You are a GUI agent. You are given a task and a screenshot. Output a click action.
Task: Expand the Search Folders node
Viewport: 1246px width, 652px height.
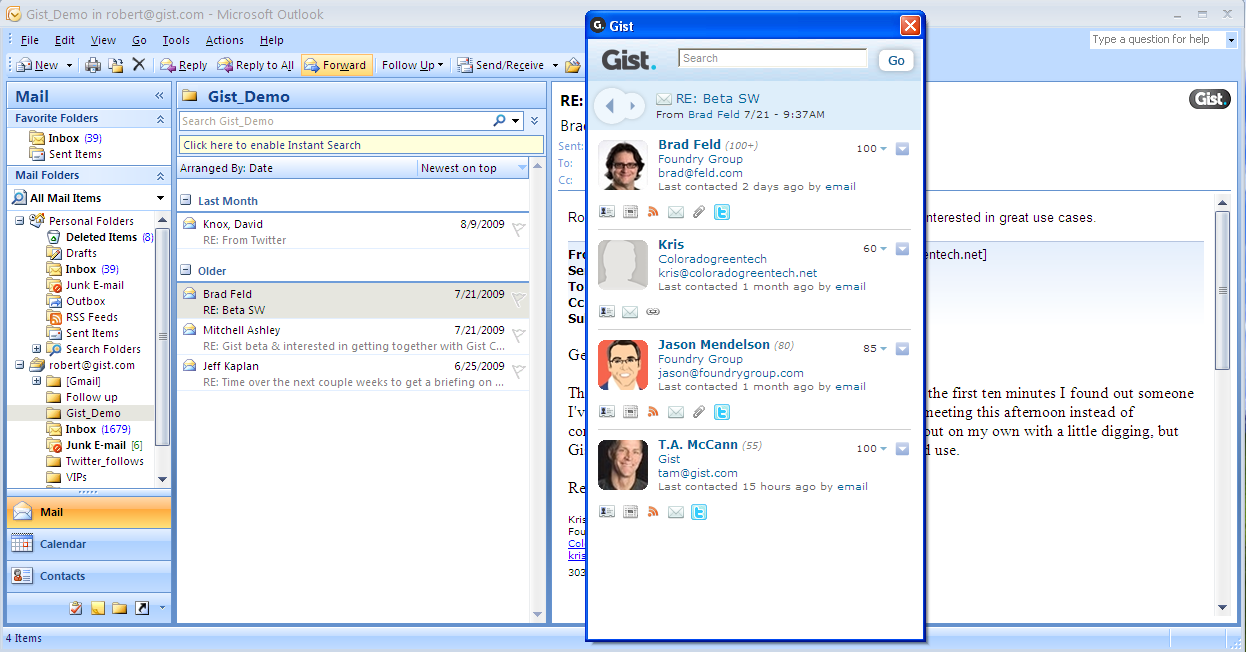(37, 349)
